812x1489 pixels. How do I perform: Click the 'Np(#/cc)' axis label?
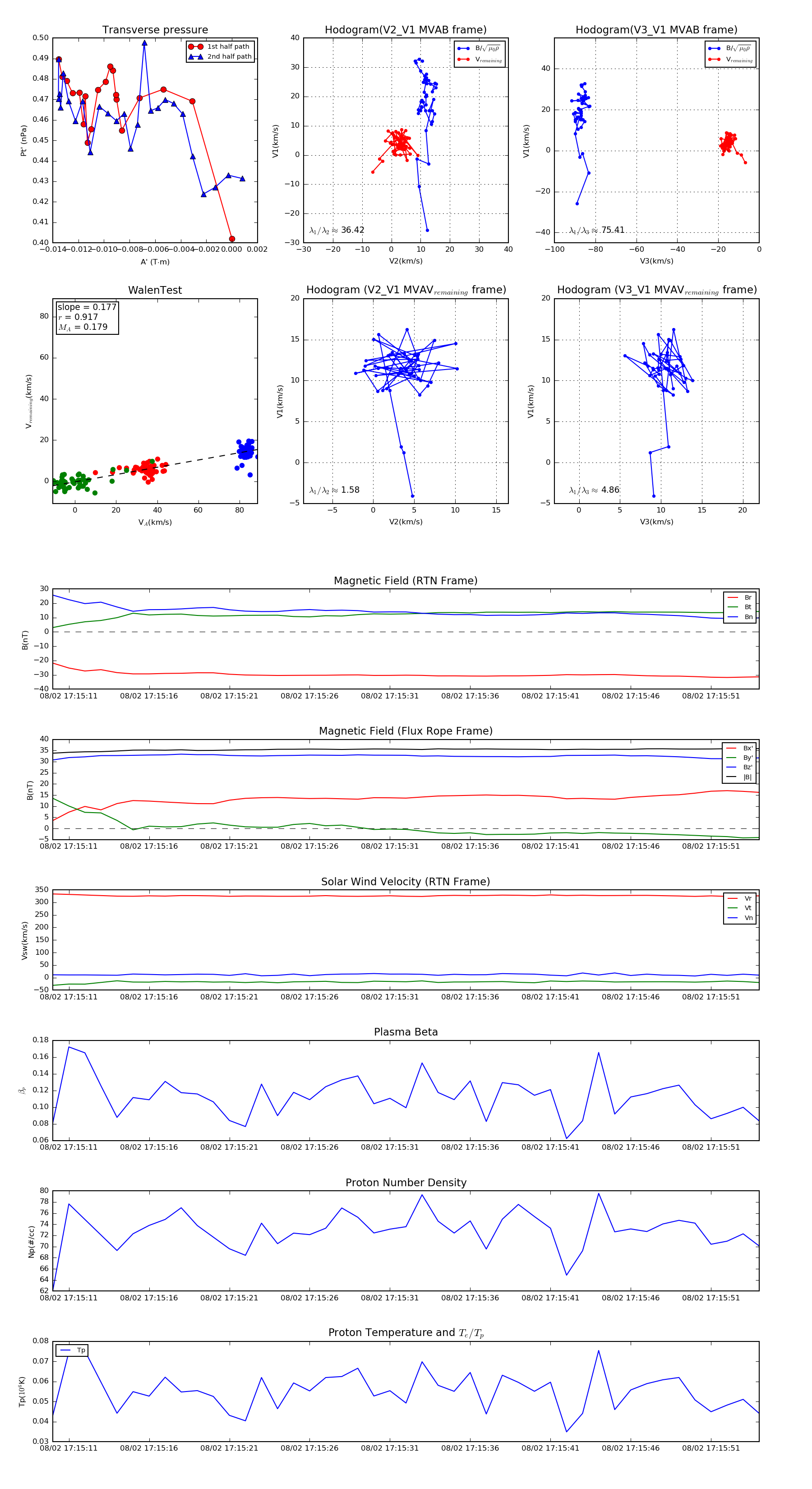tap(31, 1241)
